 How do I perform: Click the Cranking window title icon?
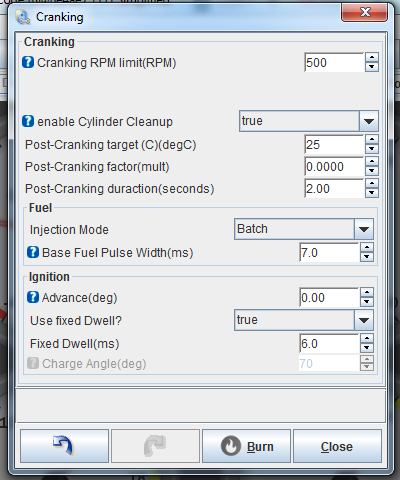22,17
